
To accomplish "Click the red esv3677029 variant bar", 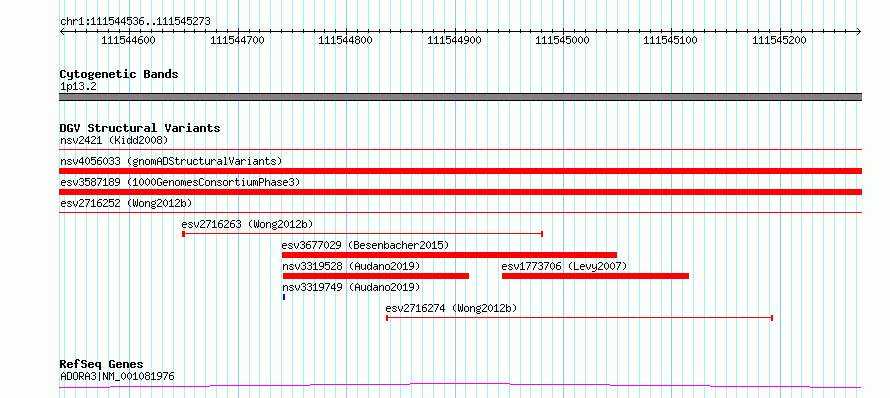I will coord(450,255).
